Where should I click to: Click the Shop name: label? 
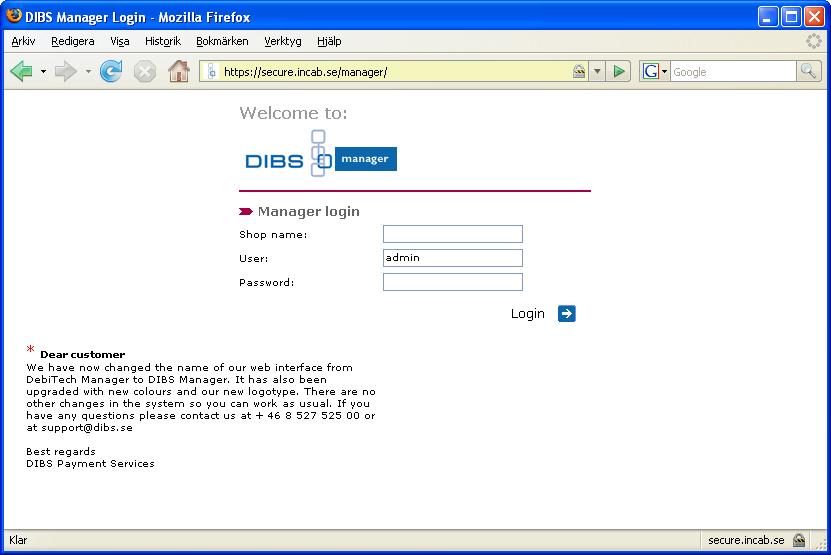click(273, 234)
